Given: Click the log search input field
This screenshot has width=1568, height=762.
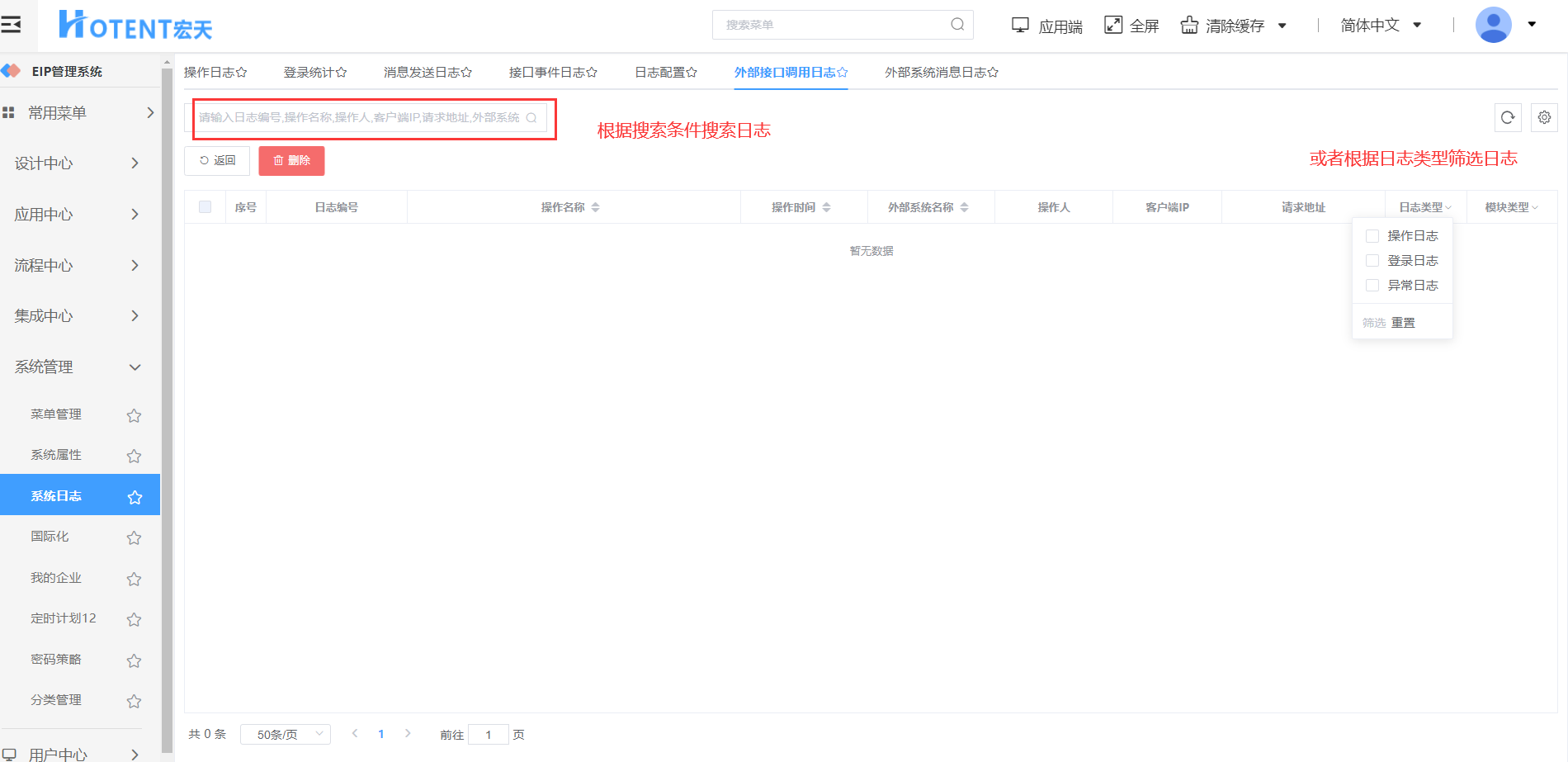Looking at the screenshot, I should [360, 118].
